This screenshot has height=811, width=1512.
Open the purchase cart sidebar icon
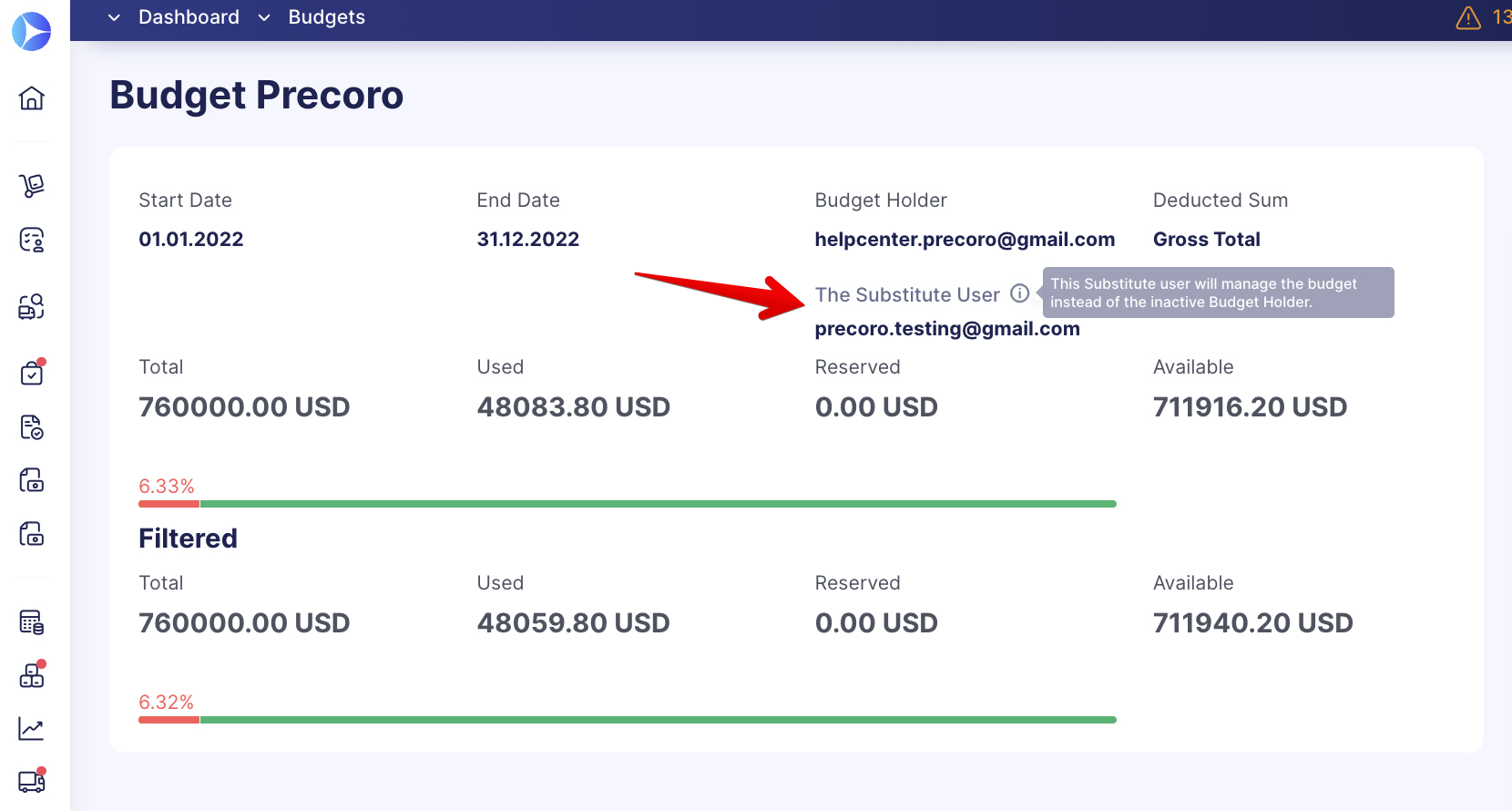coord(32,186)
